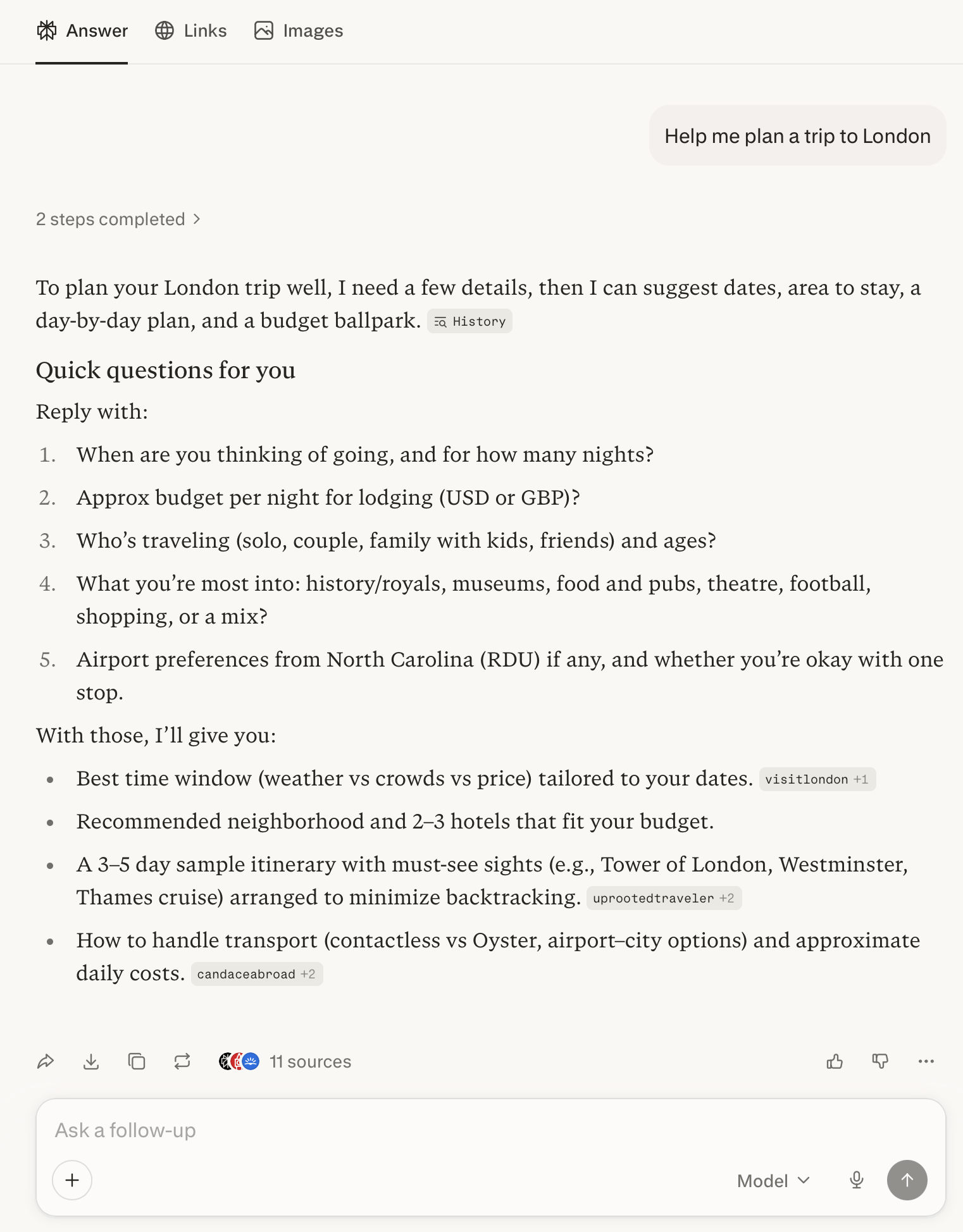This screenshot has width=963, height=1232.
Task: Switch to the Images tab
Action: coord(298,30)
